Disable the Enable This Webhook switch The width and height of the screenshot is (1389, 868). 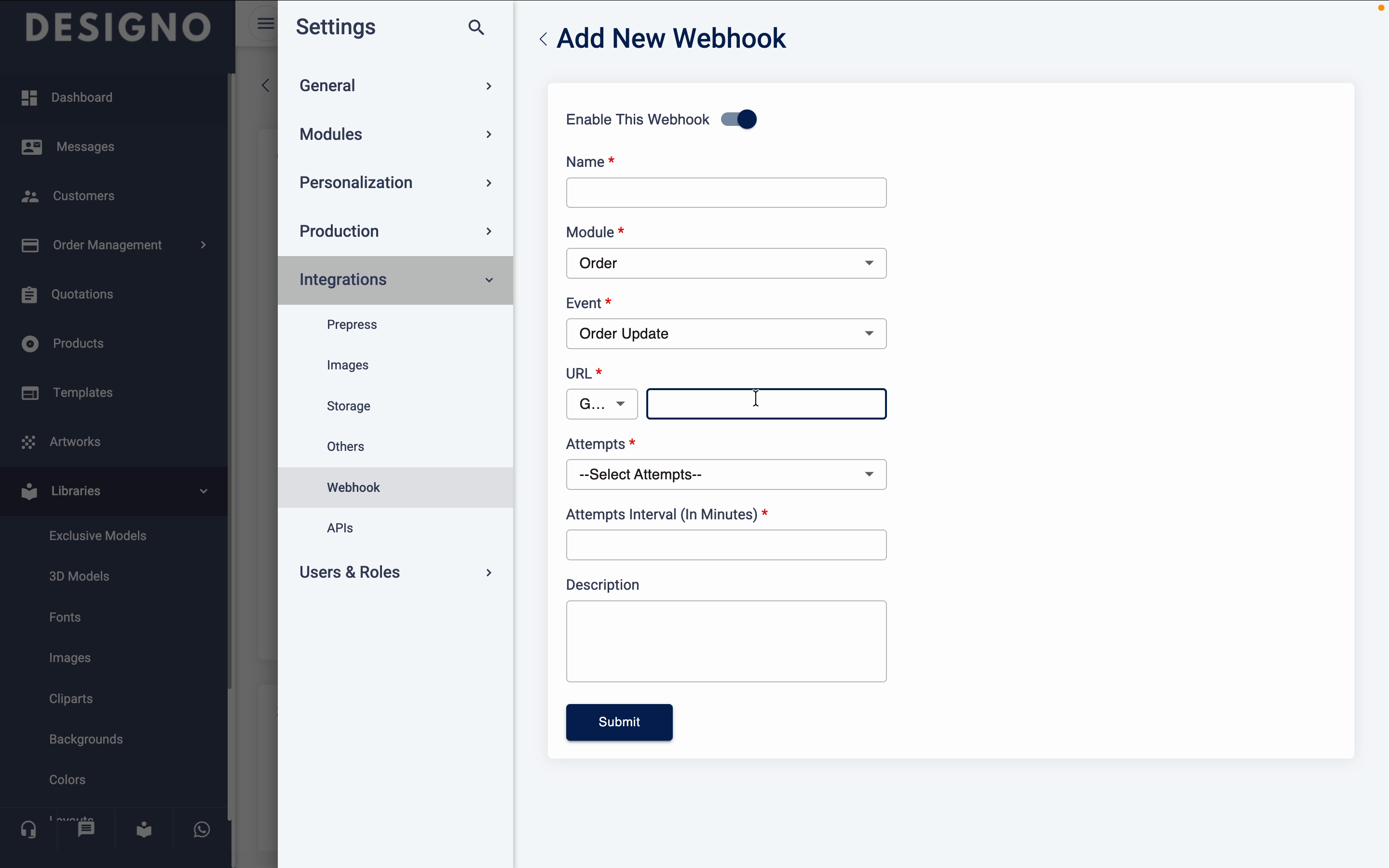pyautogui.click(x=739, y=120)
